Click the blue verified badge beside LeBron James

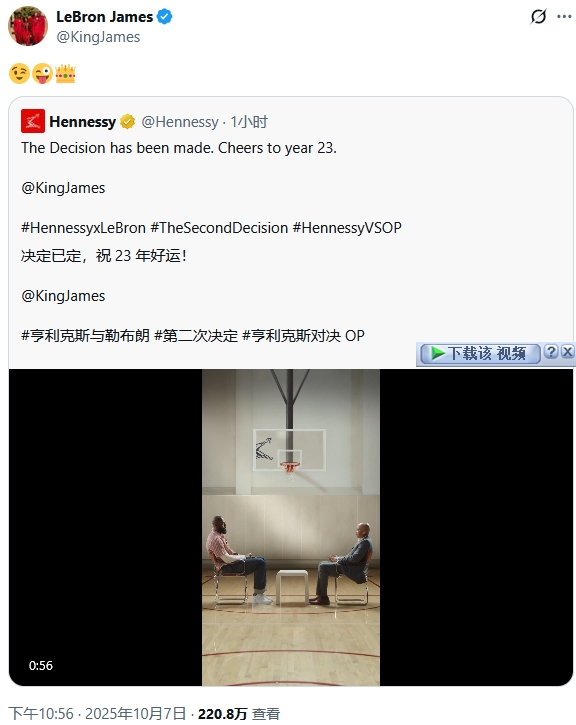coord(165,17)
